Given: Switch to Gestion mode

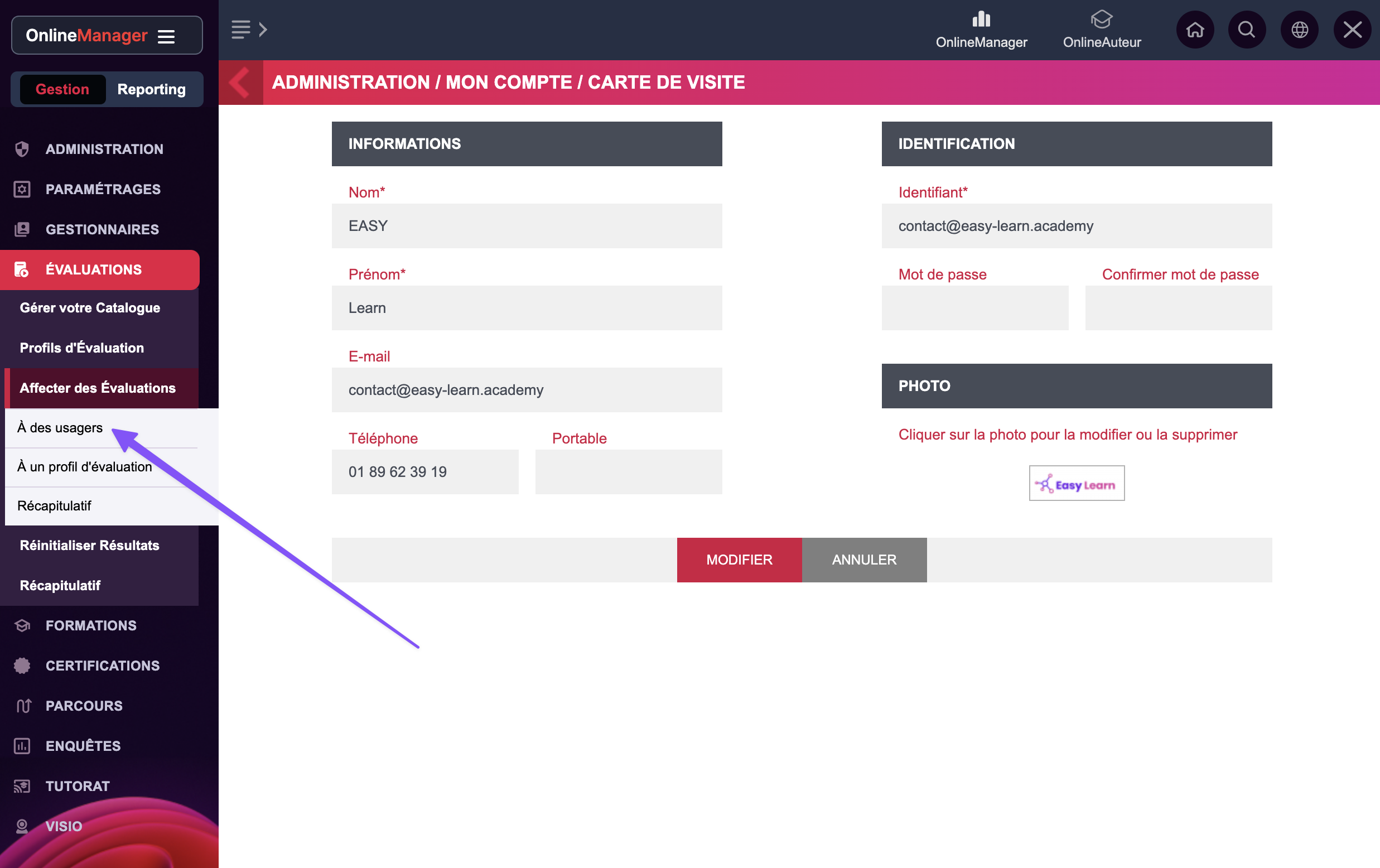Looking at the screenshot, I should pos(62,89).
